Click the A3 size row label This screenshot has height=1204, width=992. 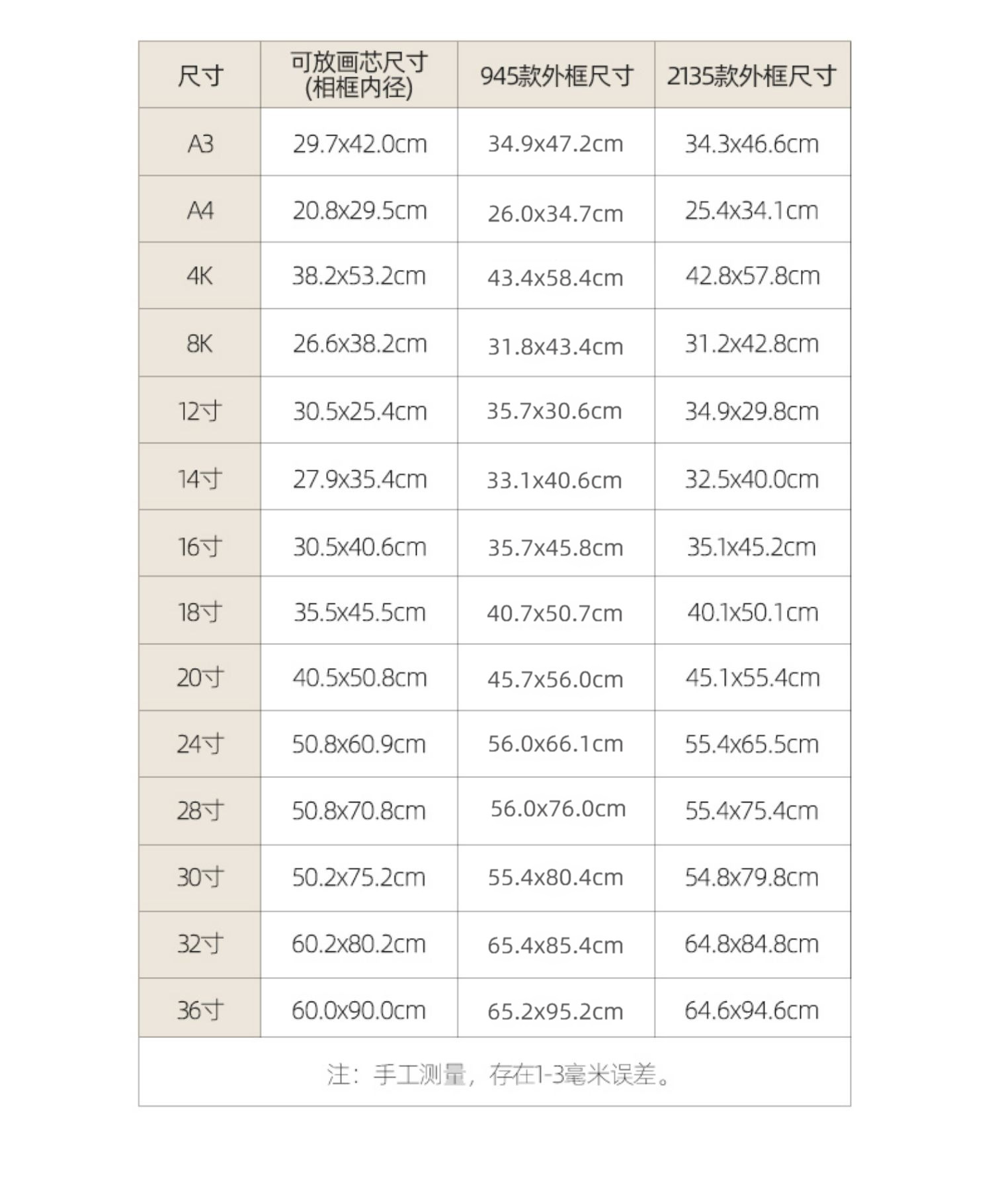tap(200, 144)
